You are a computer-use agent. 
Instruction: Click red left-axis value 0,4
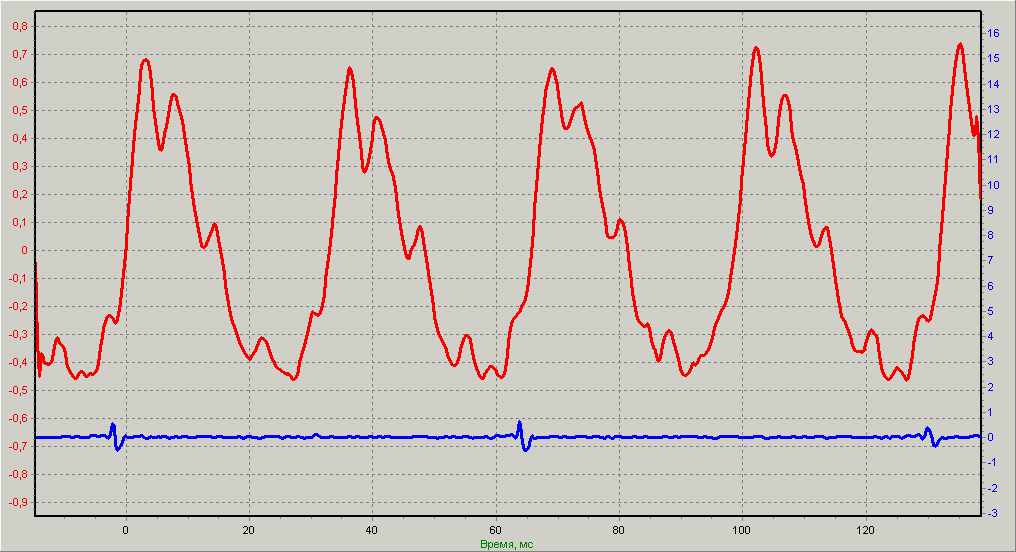19,139
